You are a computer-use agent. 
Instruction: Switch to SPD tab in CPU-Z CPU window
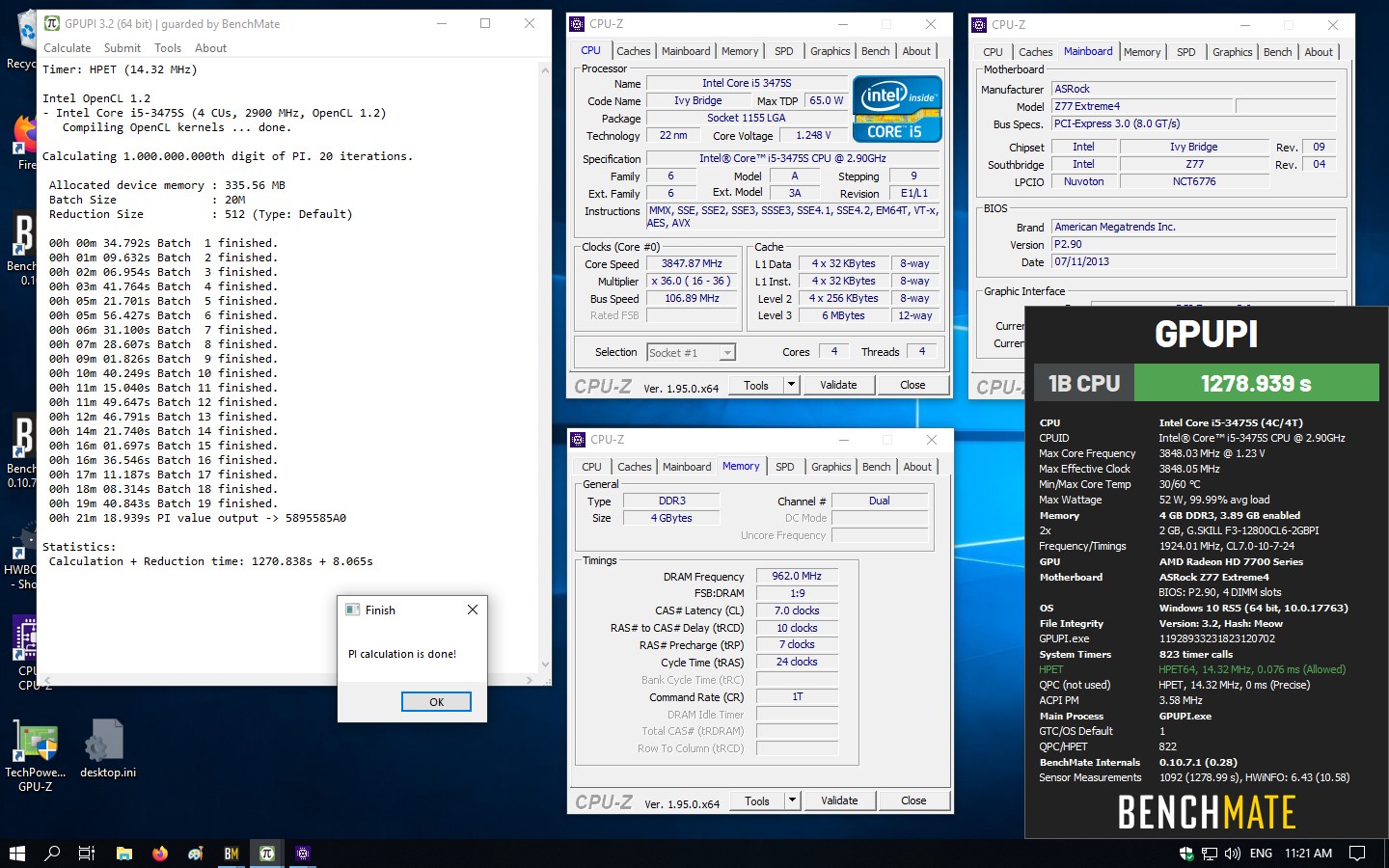[784, 51]
